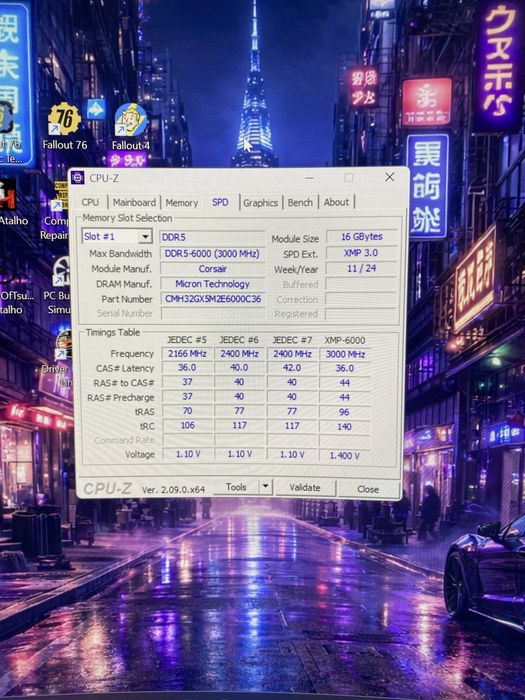The width and height of the screenshot is (525, 700).
Task: Click the XMP 3.0 SPD Ext. value
Action: point(361,253)
